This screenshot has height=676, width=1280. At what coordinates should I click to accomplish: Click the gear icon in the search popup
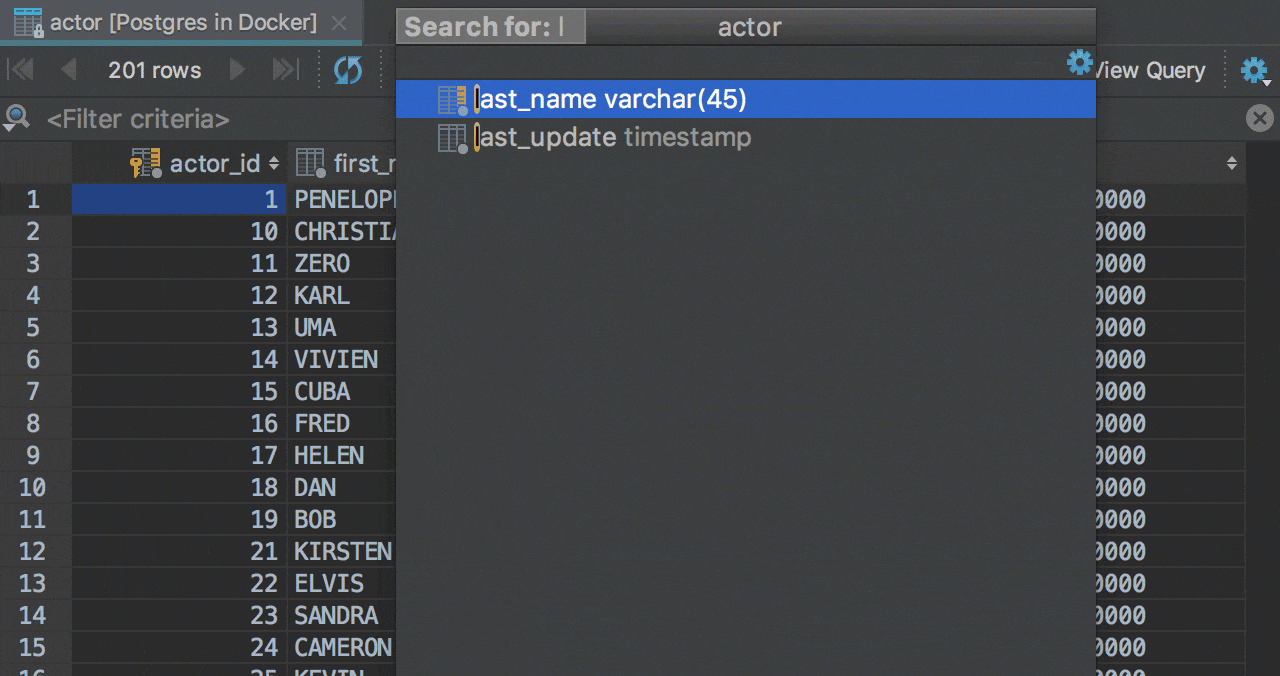click(1079, 63)
